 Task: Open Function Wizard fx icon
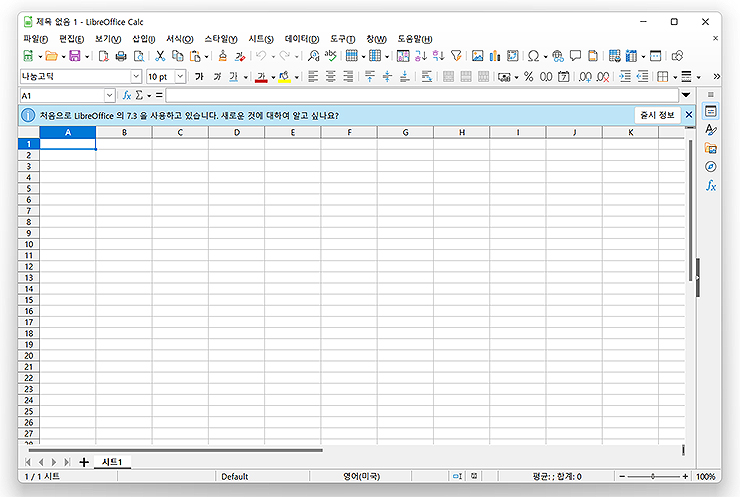pyautogui.click(x=126, y=95)
